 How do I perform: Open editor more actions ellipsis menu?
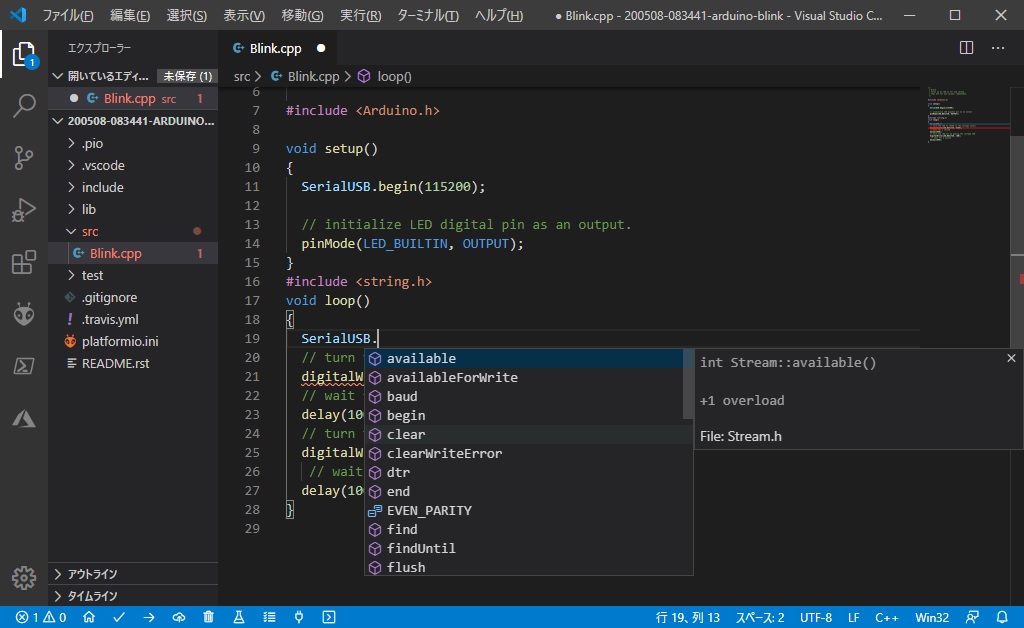click(x=998, y=48)
